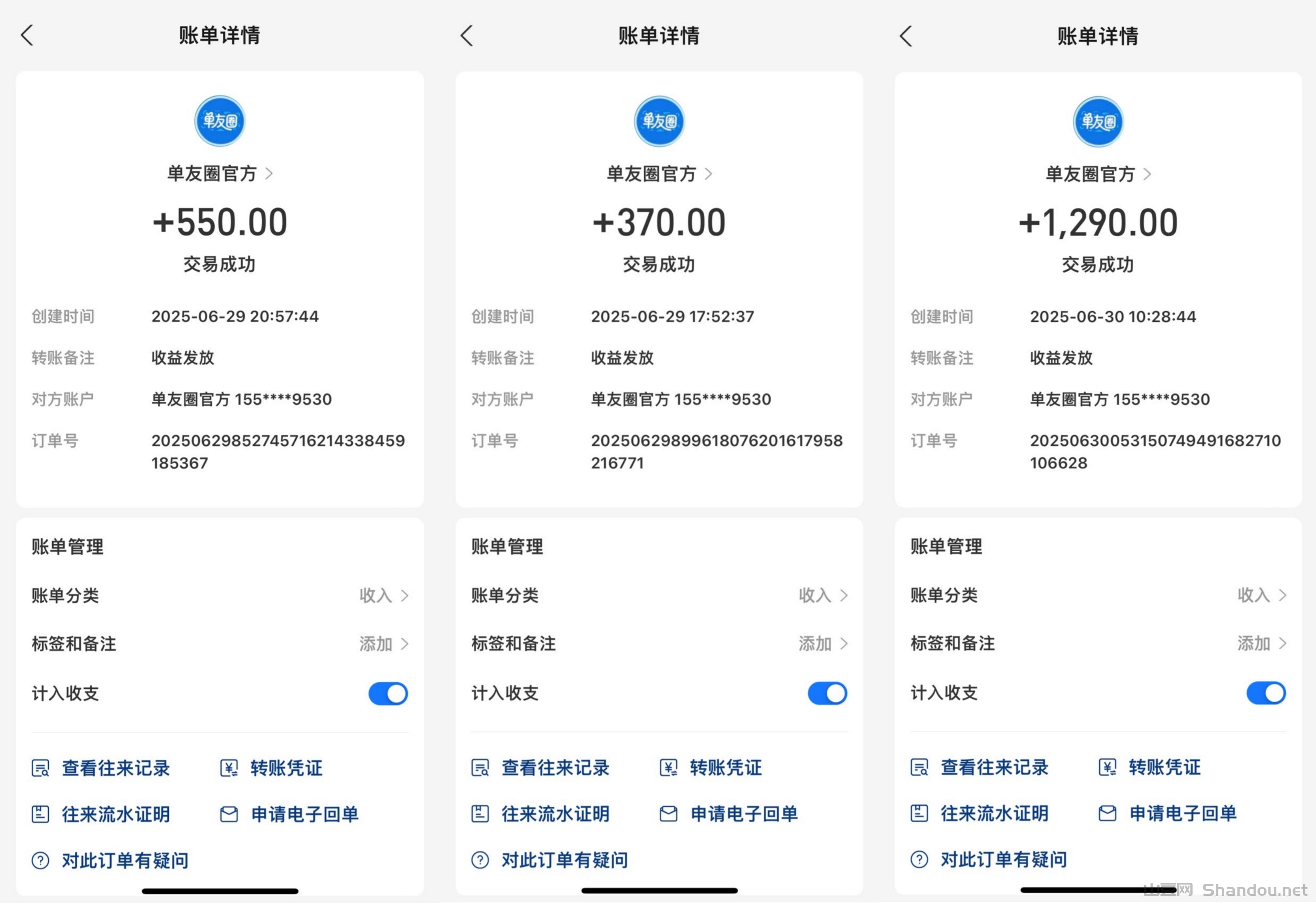Open 查看往来记录 icon in the +550.00 panel
Image resolution: width=1316 pixels, height=904 pixels.
[x=40, y=769]
